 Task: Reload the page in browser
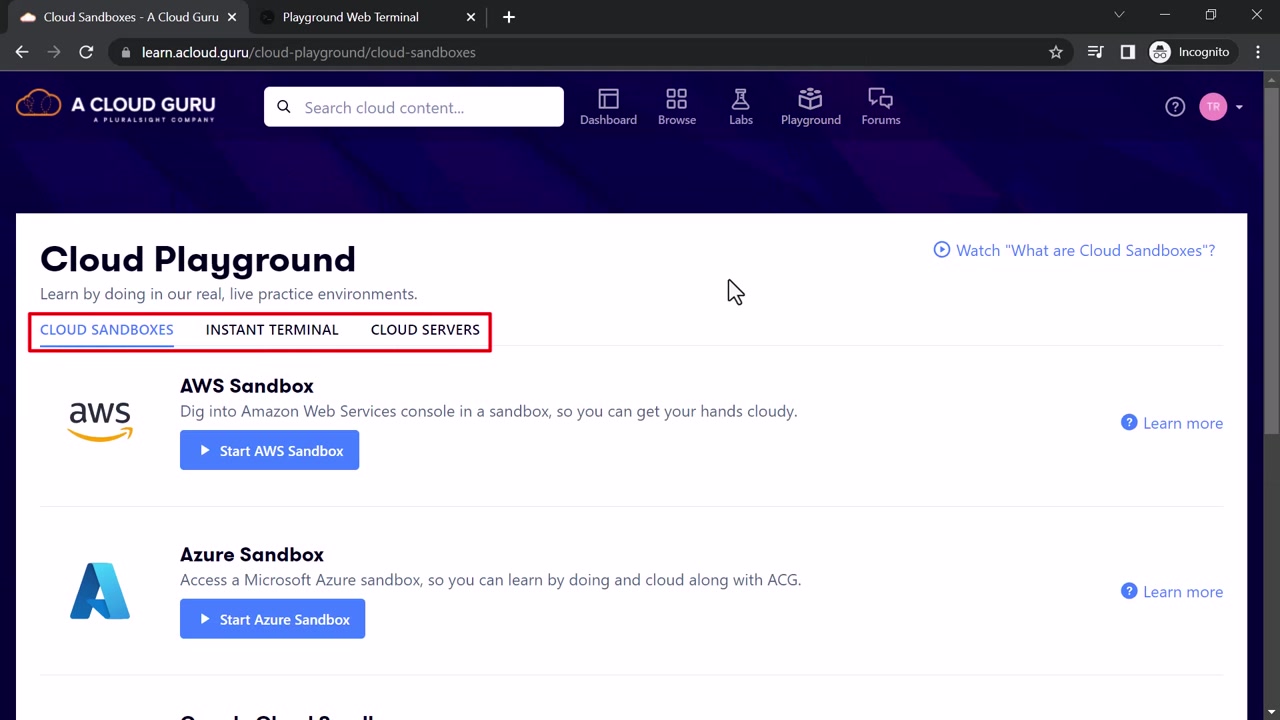tap(86, 52)
